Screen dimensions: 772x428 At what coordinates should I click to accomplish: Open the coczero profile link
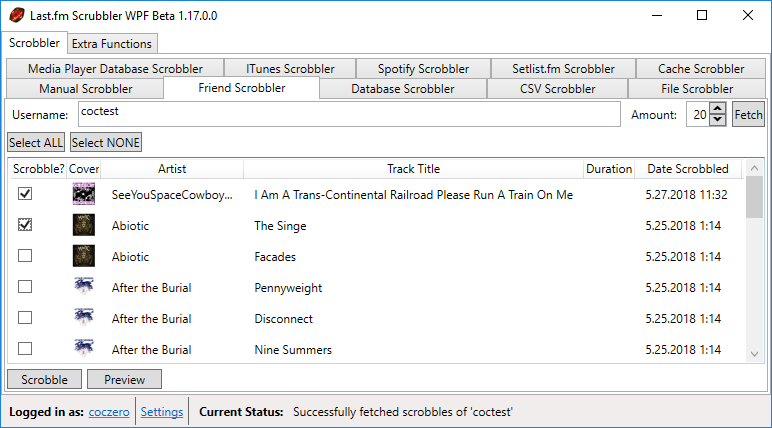(110, 412)
